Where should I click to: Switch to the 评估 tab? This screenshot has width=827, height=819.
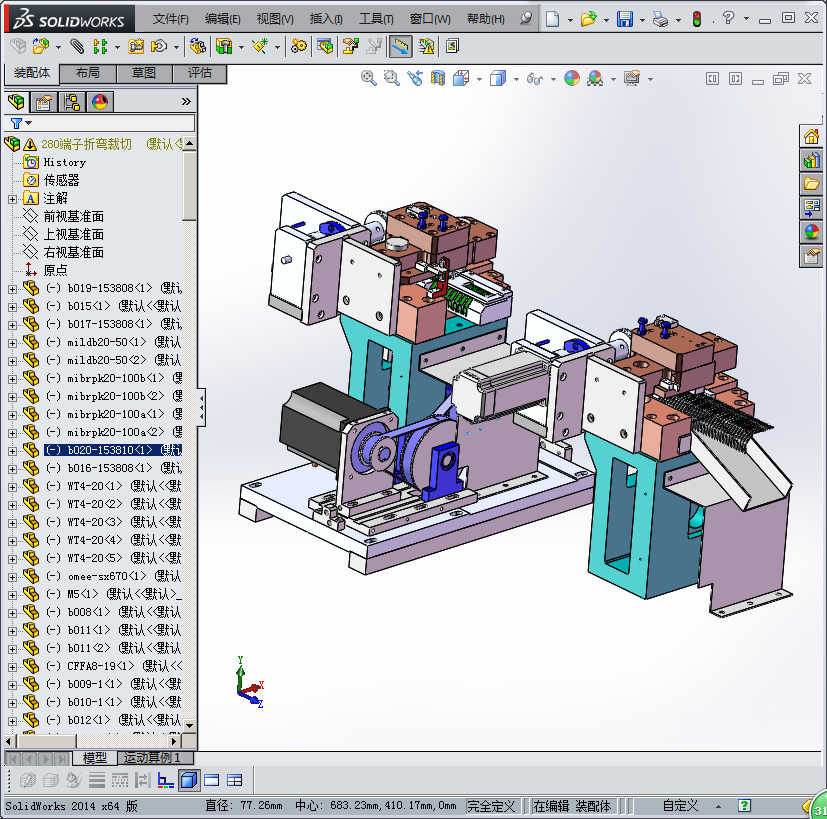(200, 73)
